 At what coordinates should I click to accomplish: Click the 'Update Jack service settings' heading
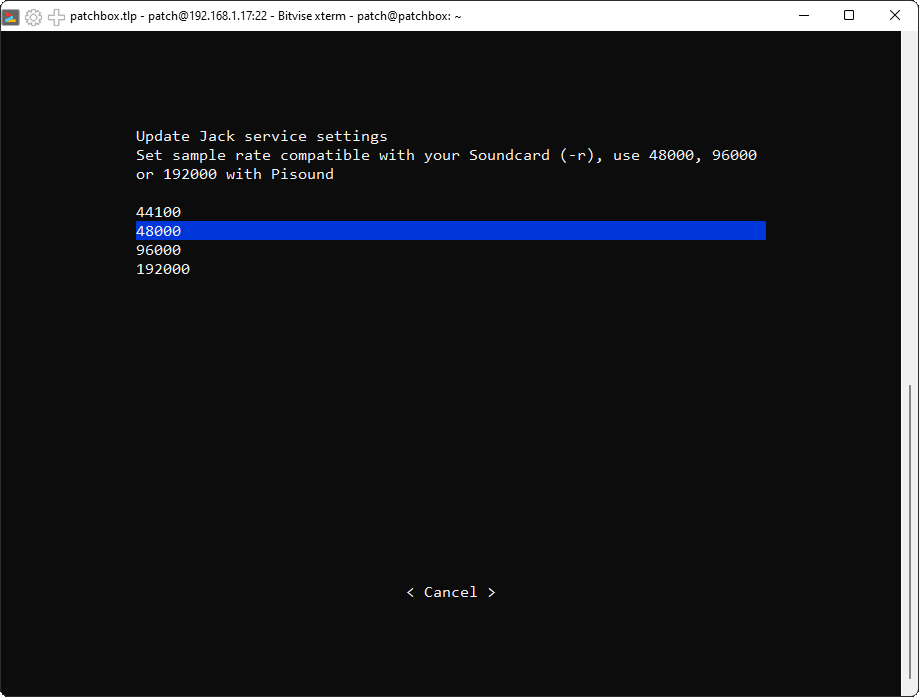[x=261, y=136]
